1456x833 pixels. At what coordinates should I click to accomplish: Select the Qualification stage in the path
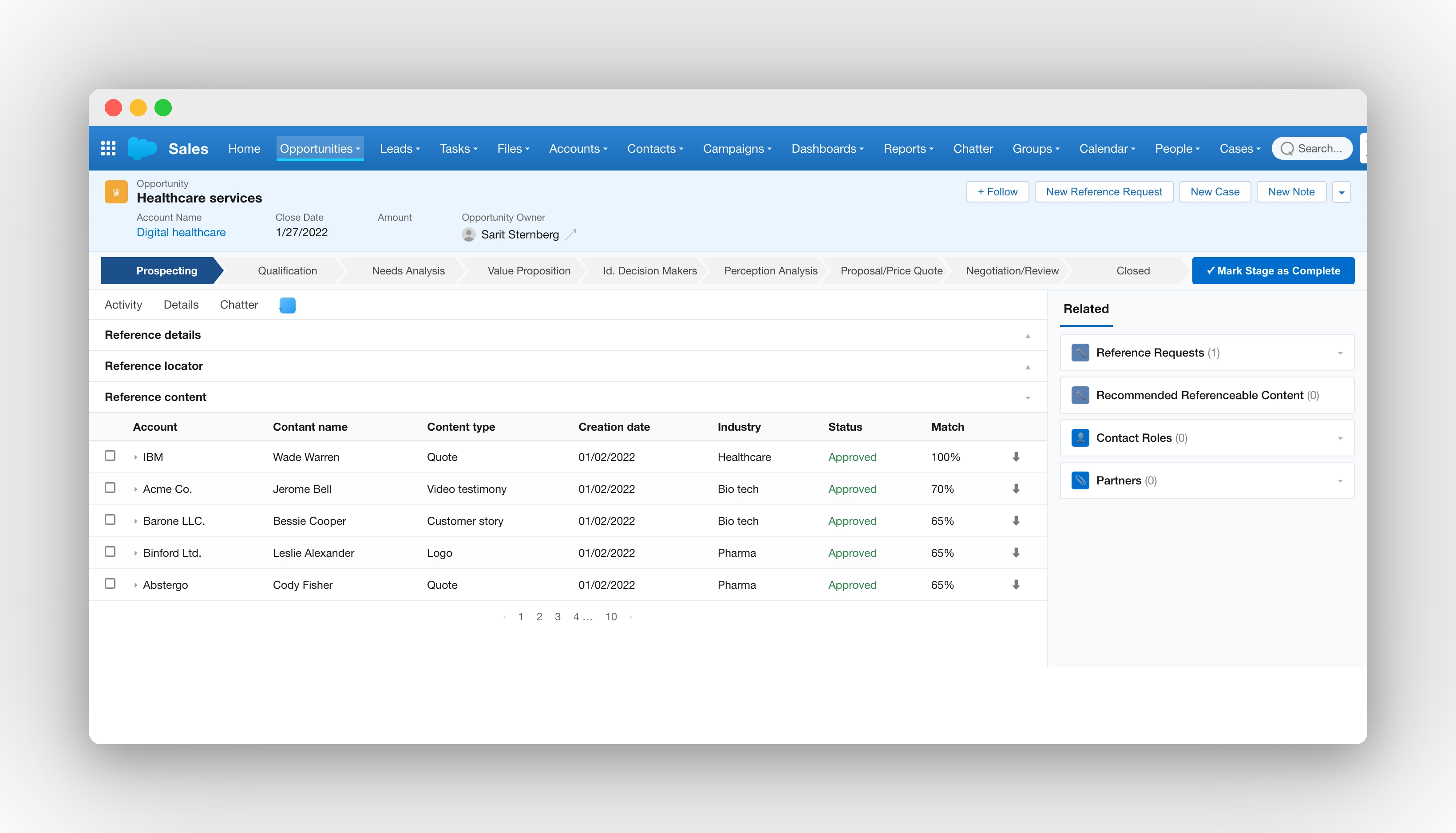point(287,270)
